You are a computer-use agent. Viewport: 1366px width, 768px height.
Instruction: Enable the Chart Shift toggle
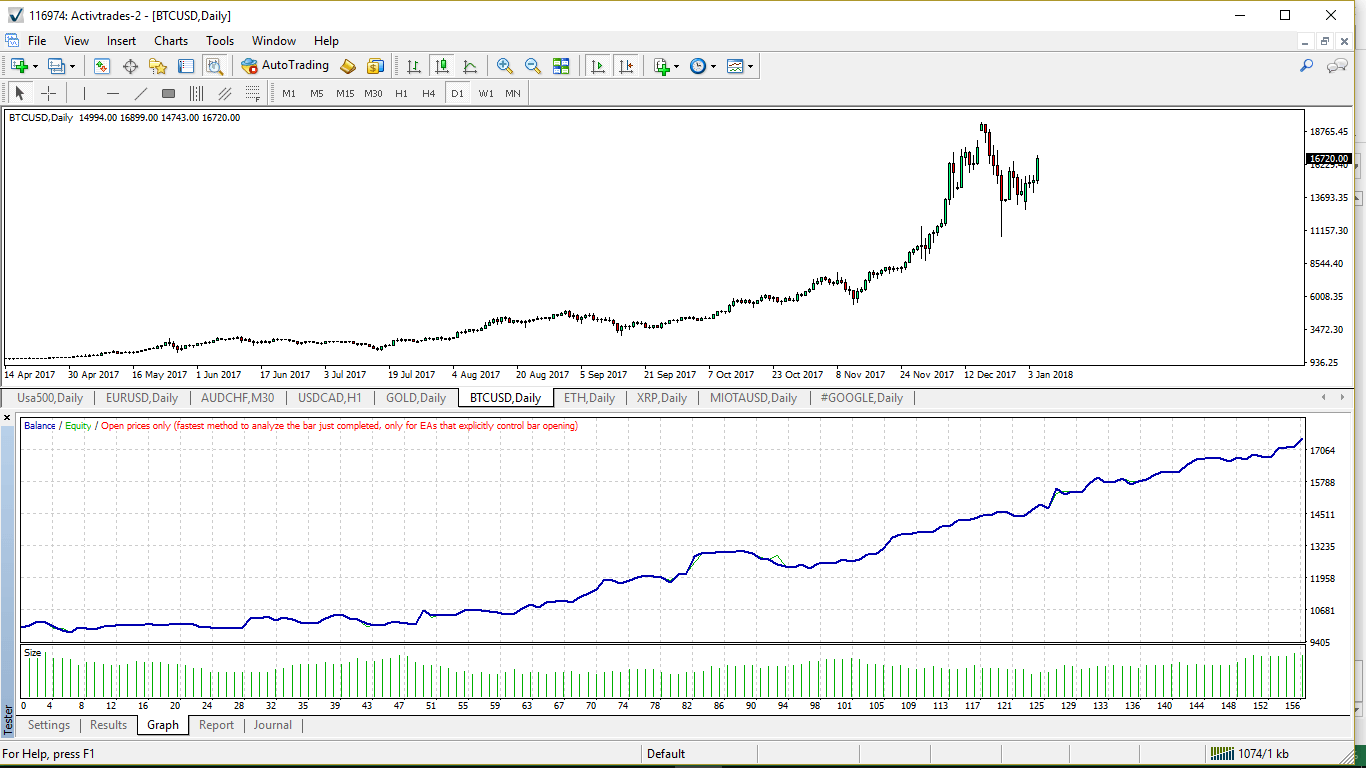click(x=625, y=66)
